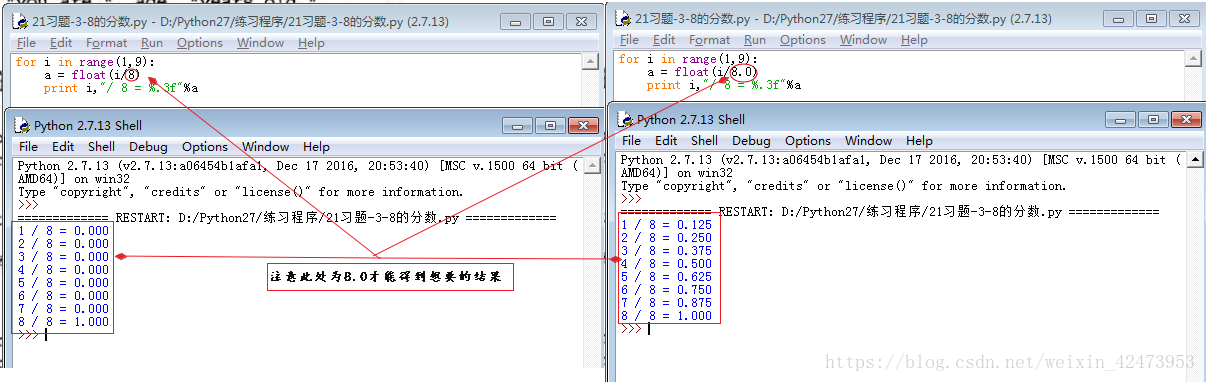1206x382 pixels.
Task: Open Window menu in left editor window
Action: pos(260,43)
